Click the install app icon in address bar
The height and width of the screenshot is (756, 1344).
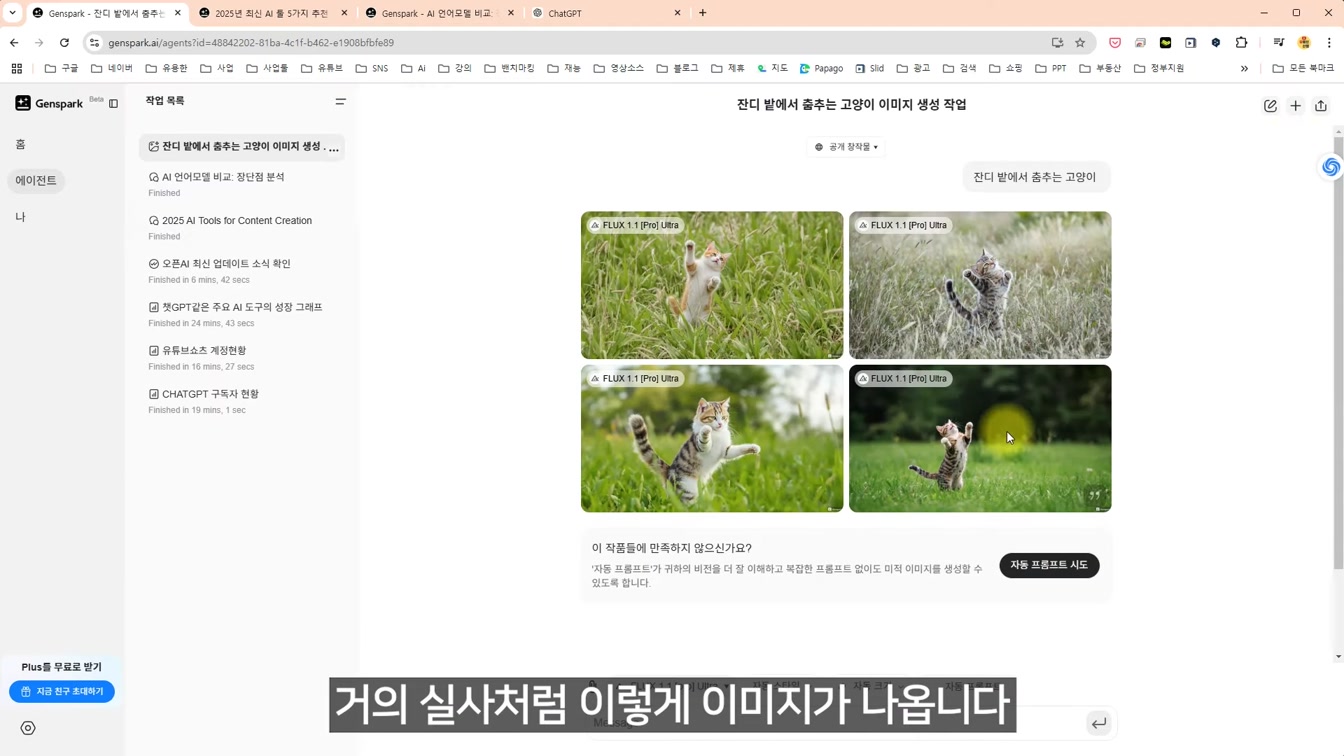click(x=1057, y=43)
